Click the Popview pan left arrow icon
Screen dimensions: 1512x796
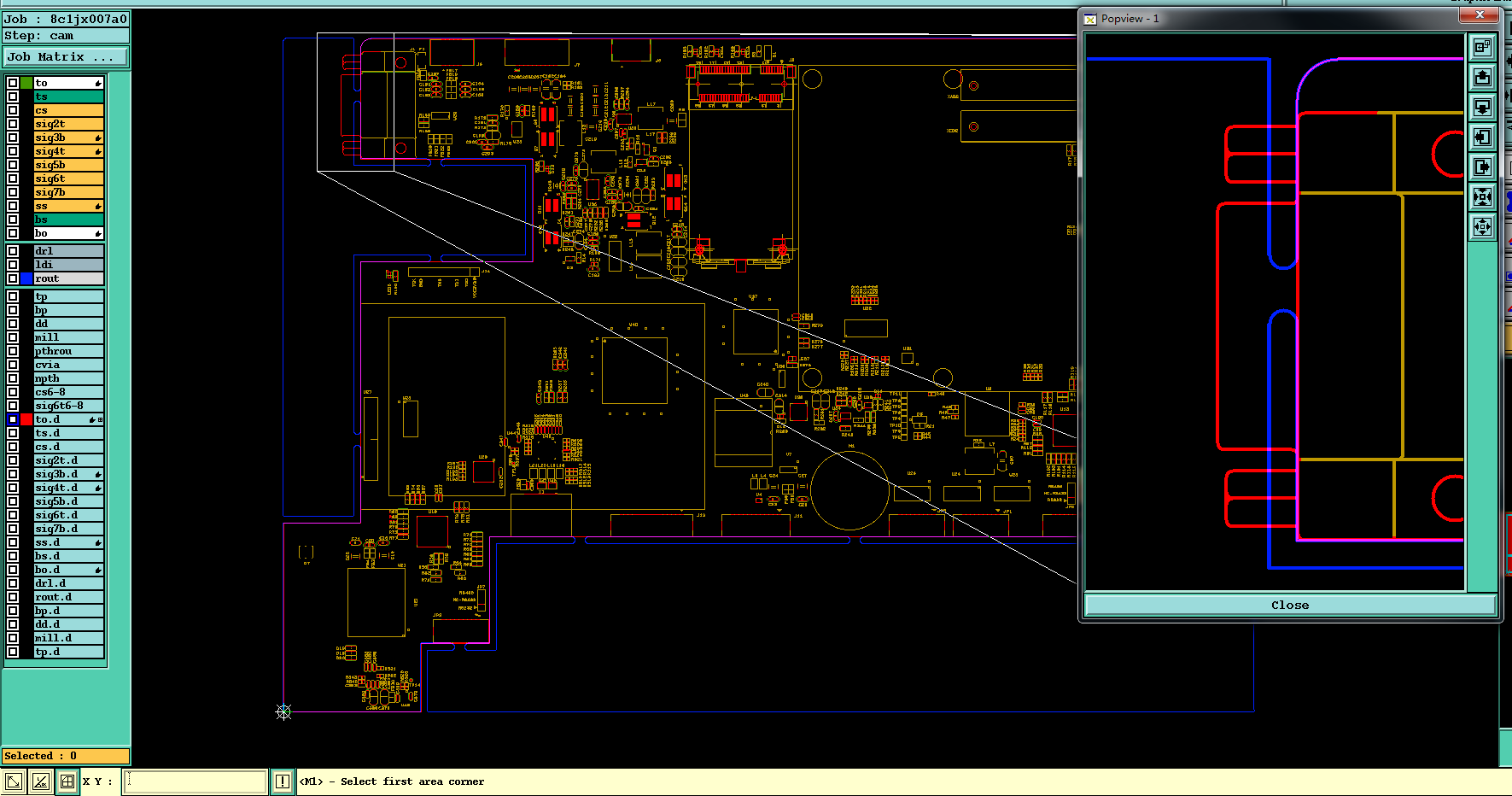pos(1482,137)
